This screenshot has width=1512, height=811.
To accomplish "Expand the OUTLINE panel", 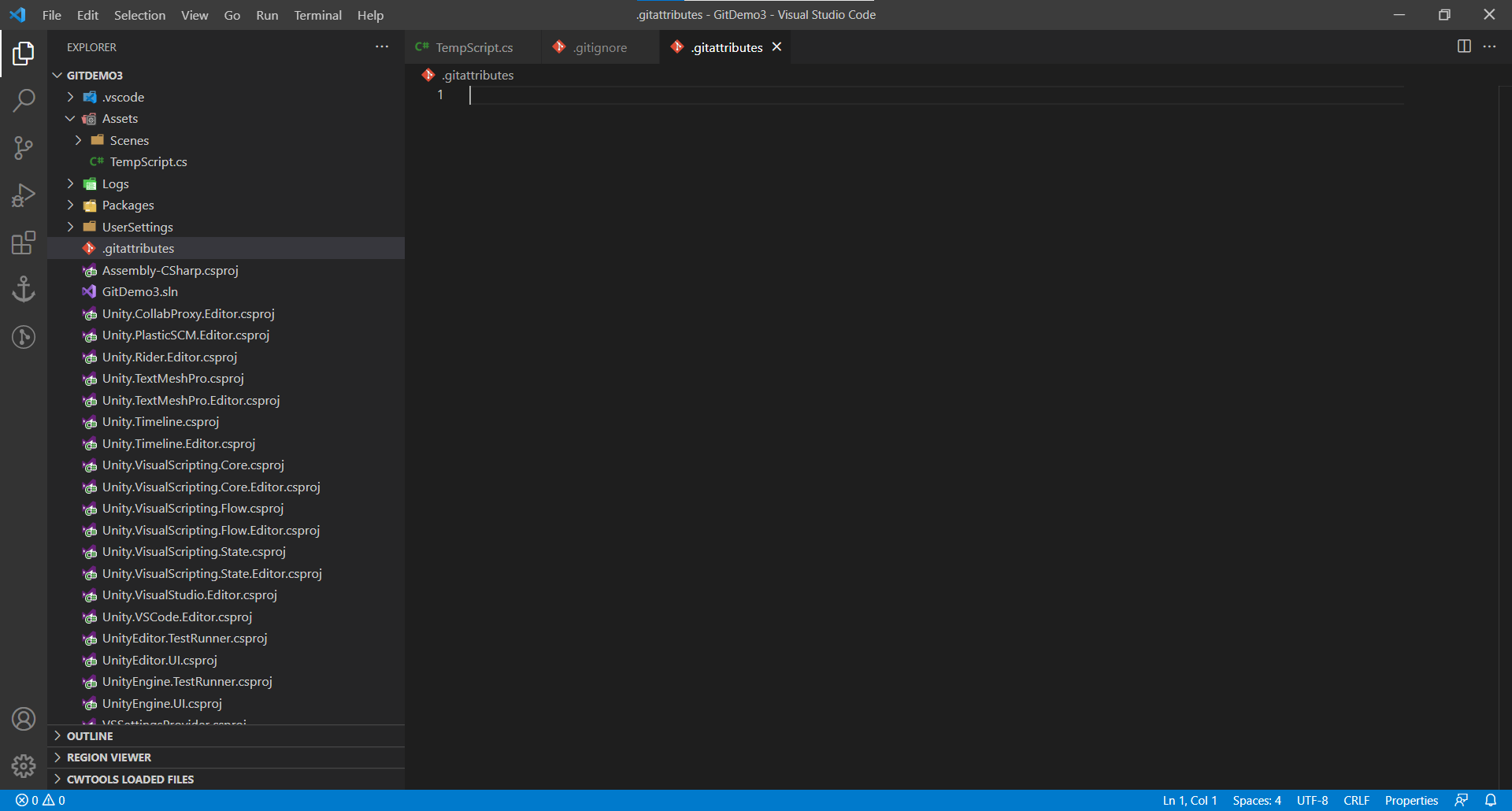I will [226, 736].
